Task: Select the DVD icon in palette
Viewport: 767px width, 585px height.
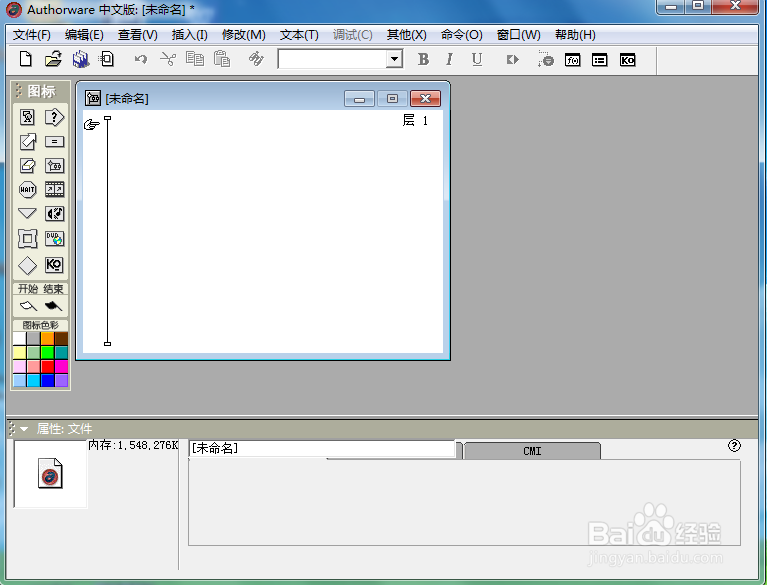Action: point(54,239)
